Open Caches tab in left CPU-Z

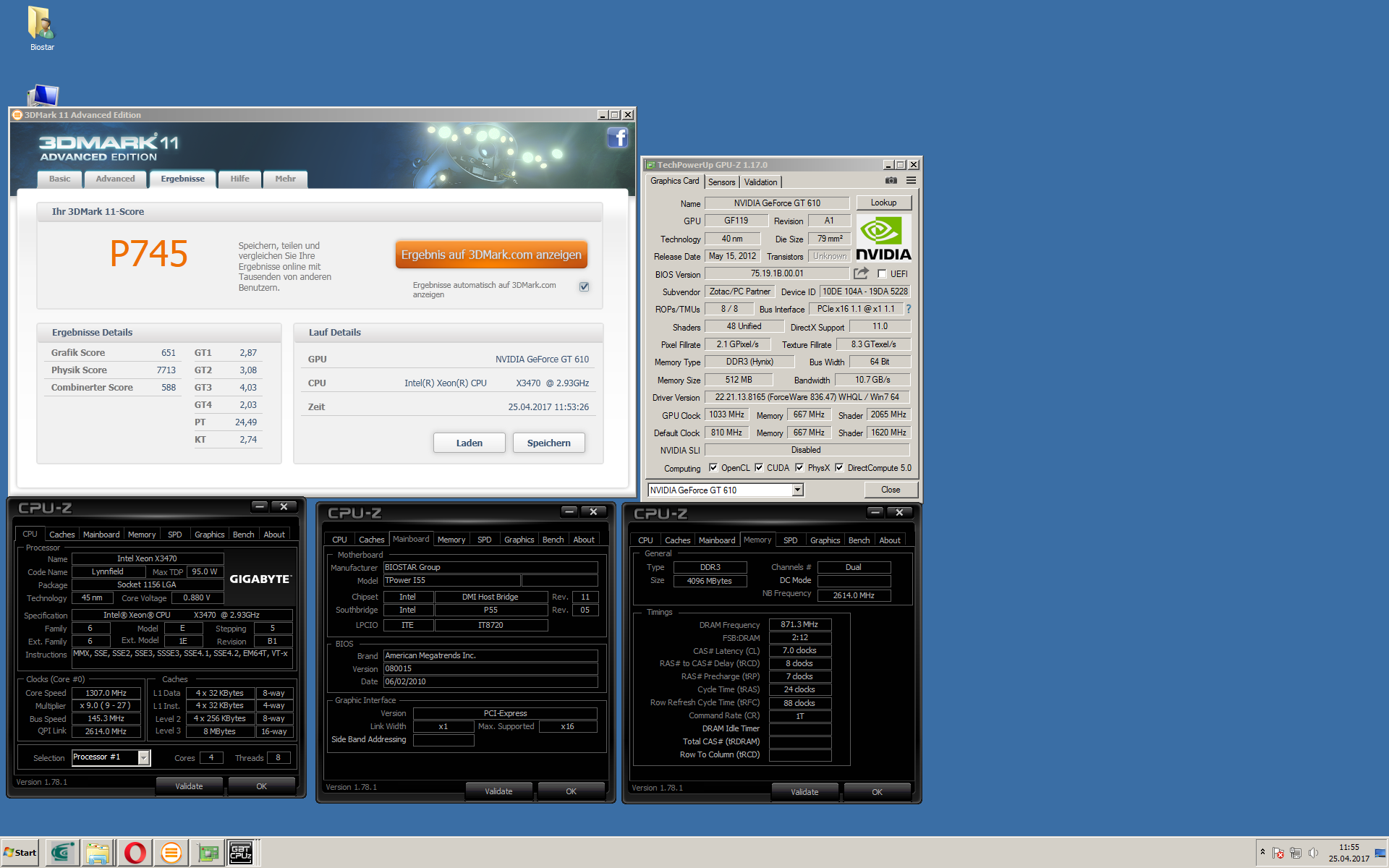(x=62, y=535)
